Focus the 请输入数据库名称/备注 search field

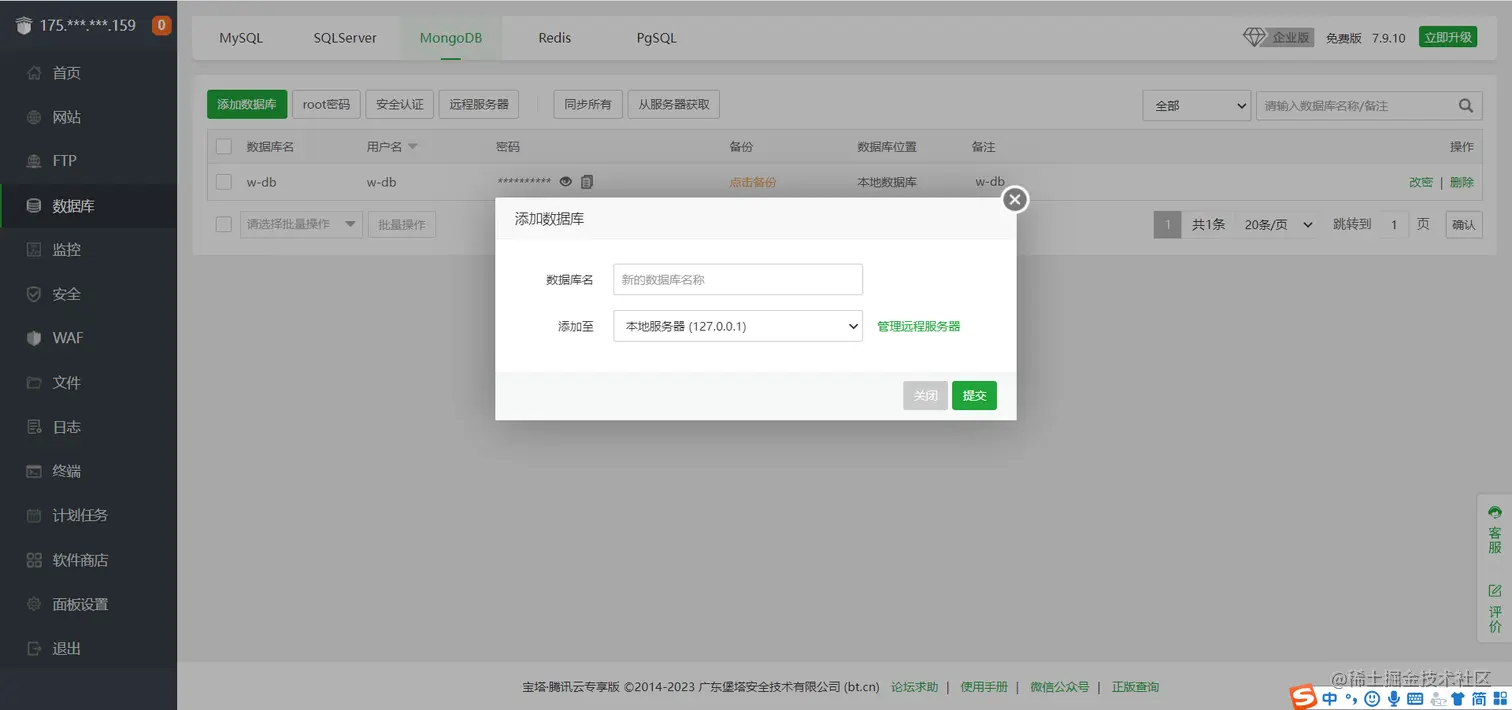pos(1356,105)
